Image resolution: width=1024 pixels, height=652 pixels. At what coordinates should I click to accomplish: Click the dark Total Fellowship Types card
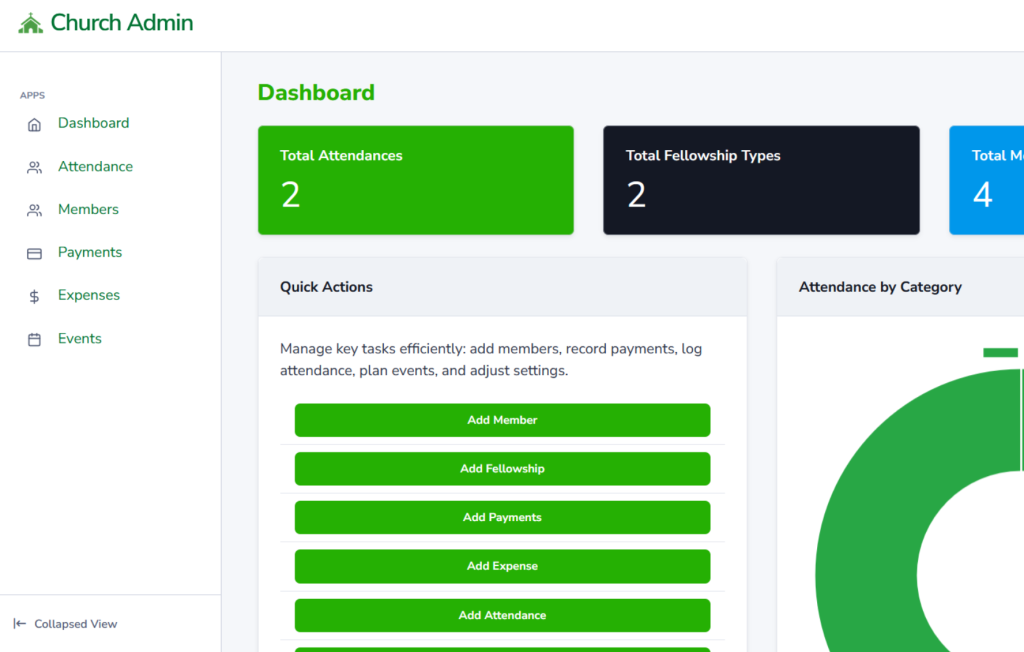(761, 180)
